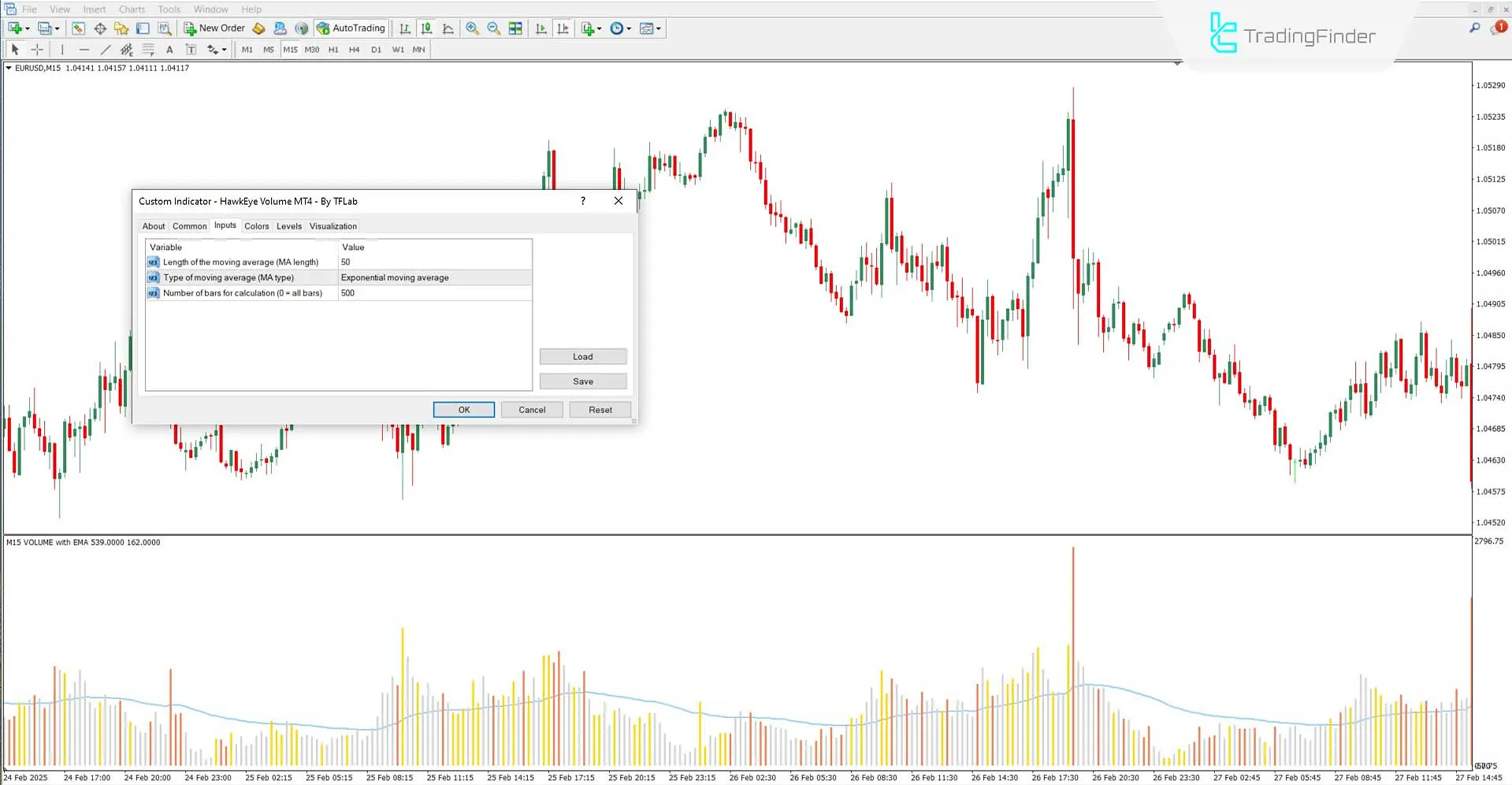Switch chart timeframe to H1

333,49
